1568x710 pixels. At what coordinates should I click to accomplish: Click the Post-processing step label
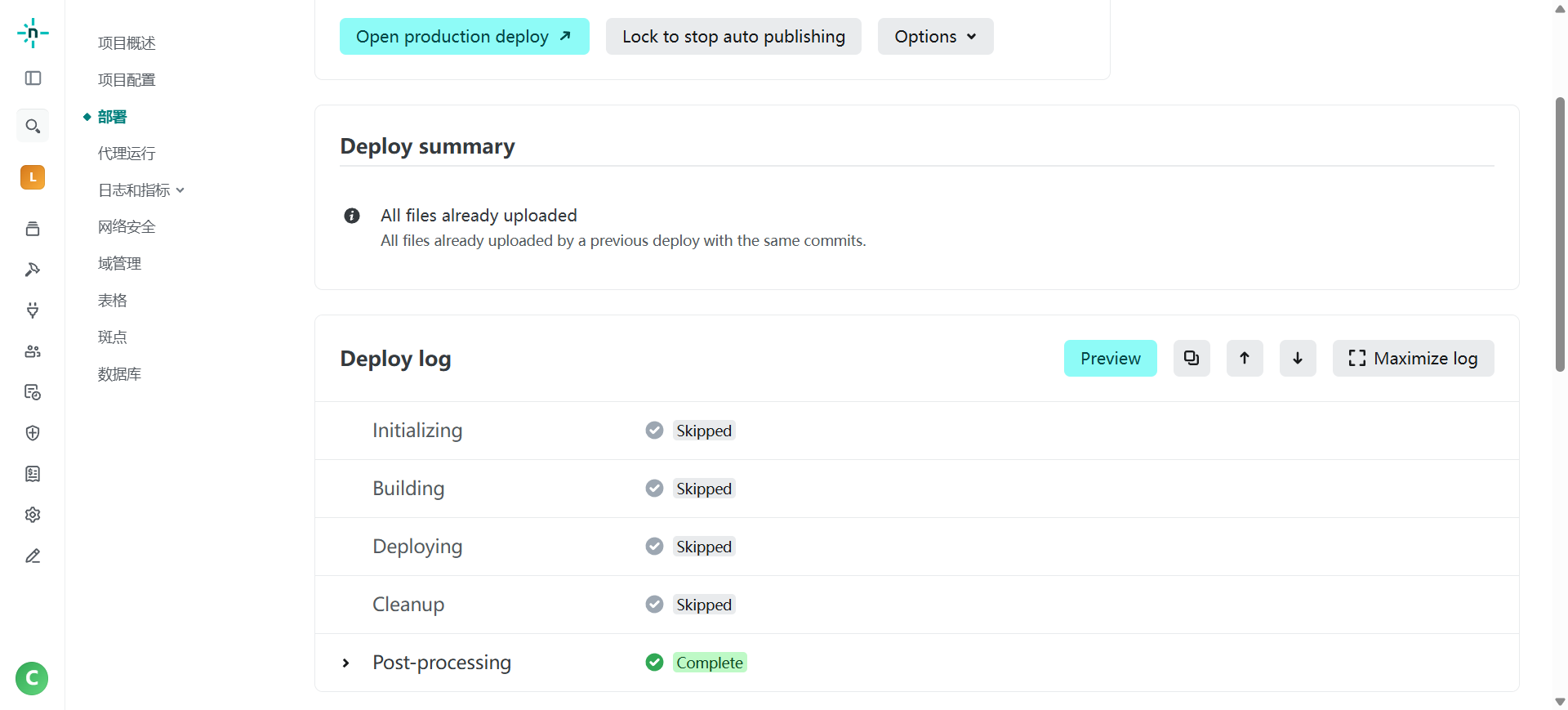click(442, 663)
